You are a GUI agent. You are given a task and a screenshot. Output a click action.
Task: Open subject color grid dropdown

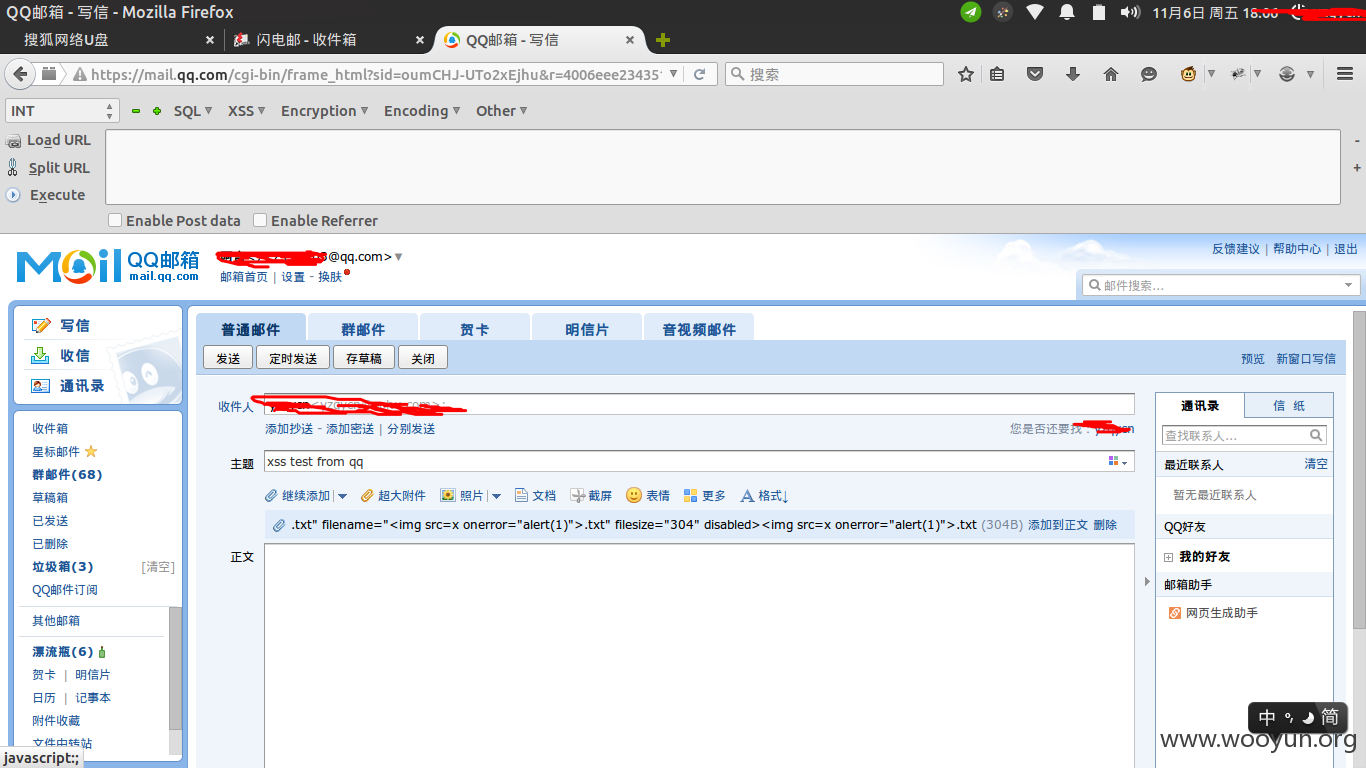pos(1118,461)
